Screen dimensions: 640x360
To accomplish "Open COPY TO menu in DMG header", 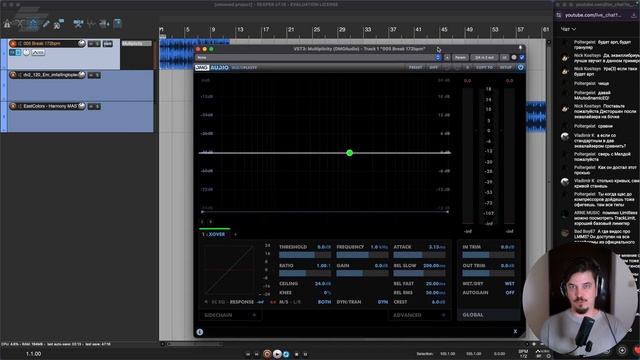I will point(484,67).
